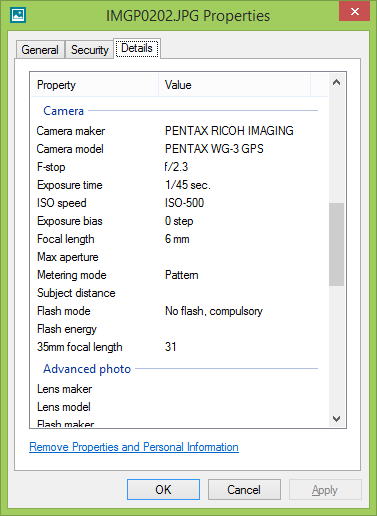Click the scroll down arrow
Screen dimensions: 377x516
click(336, 418)
